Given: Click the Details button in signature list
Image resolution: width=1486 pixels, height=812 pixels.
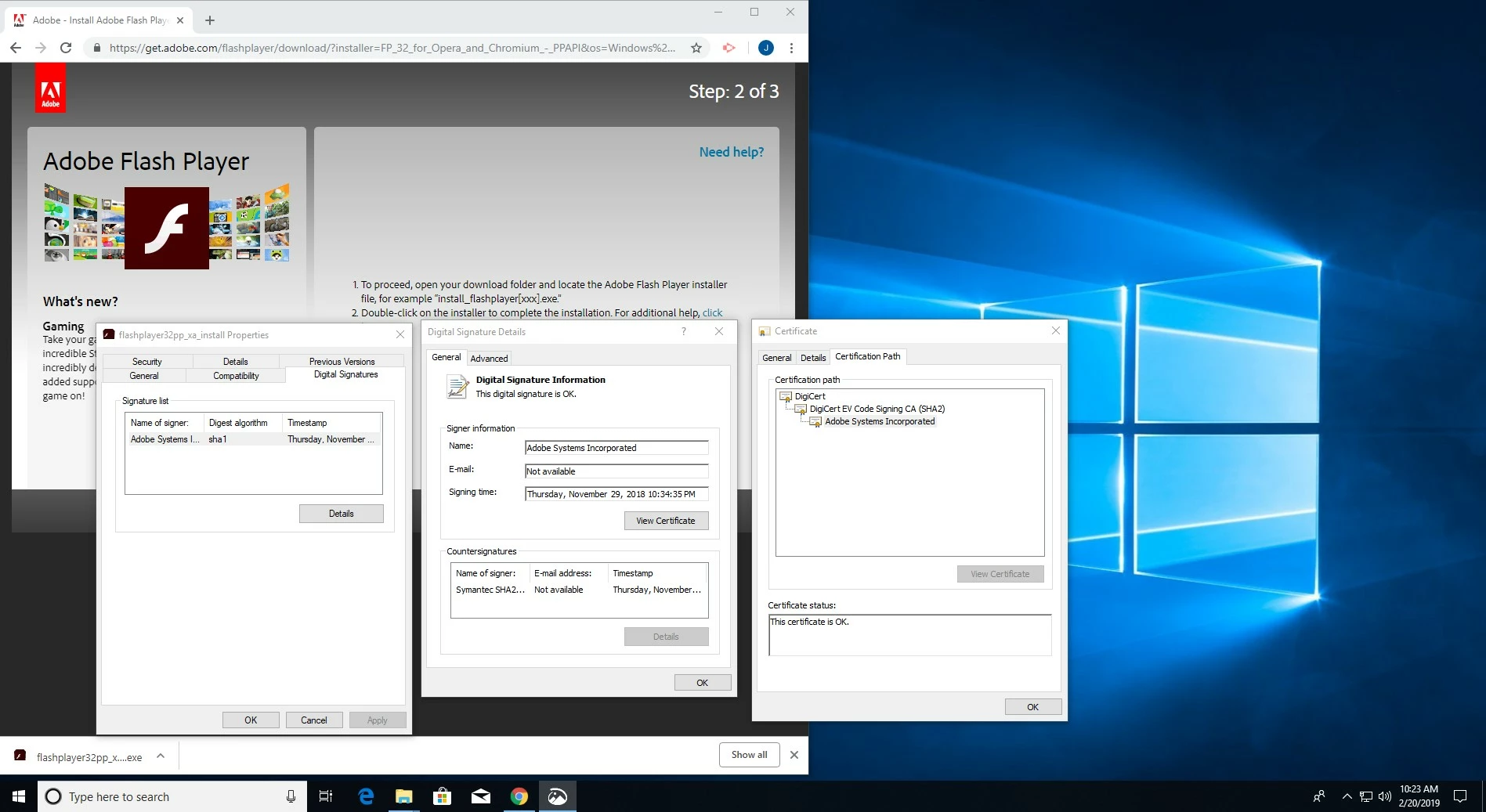Looking at the screenshot, I should (x=342, y=514).
